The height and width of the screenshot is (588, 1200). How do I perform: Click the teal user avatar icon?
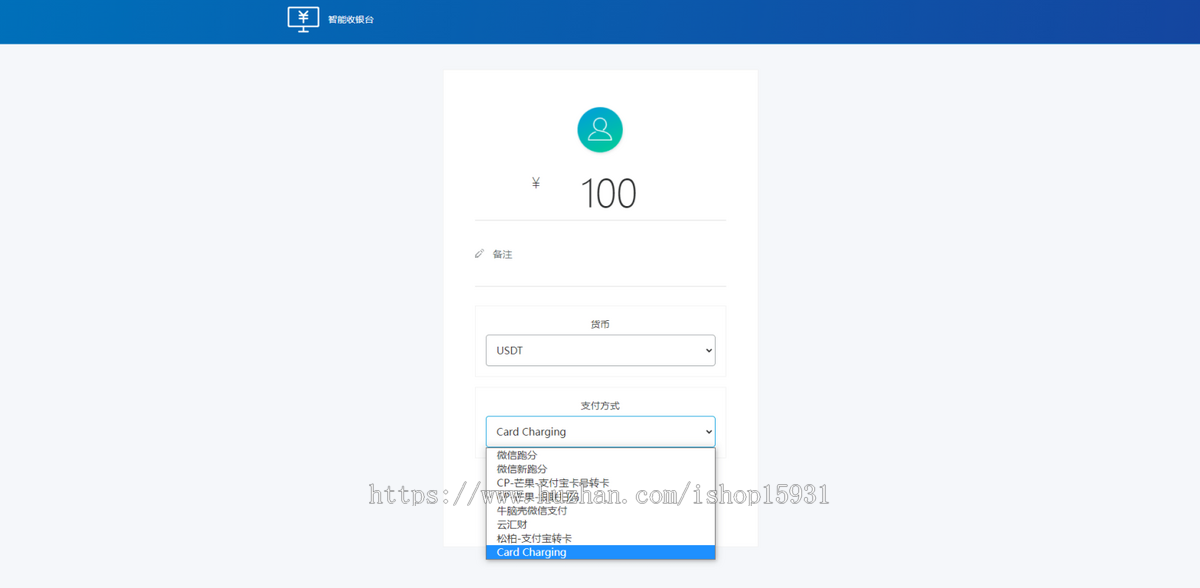[600, 130]
